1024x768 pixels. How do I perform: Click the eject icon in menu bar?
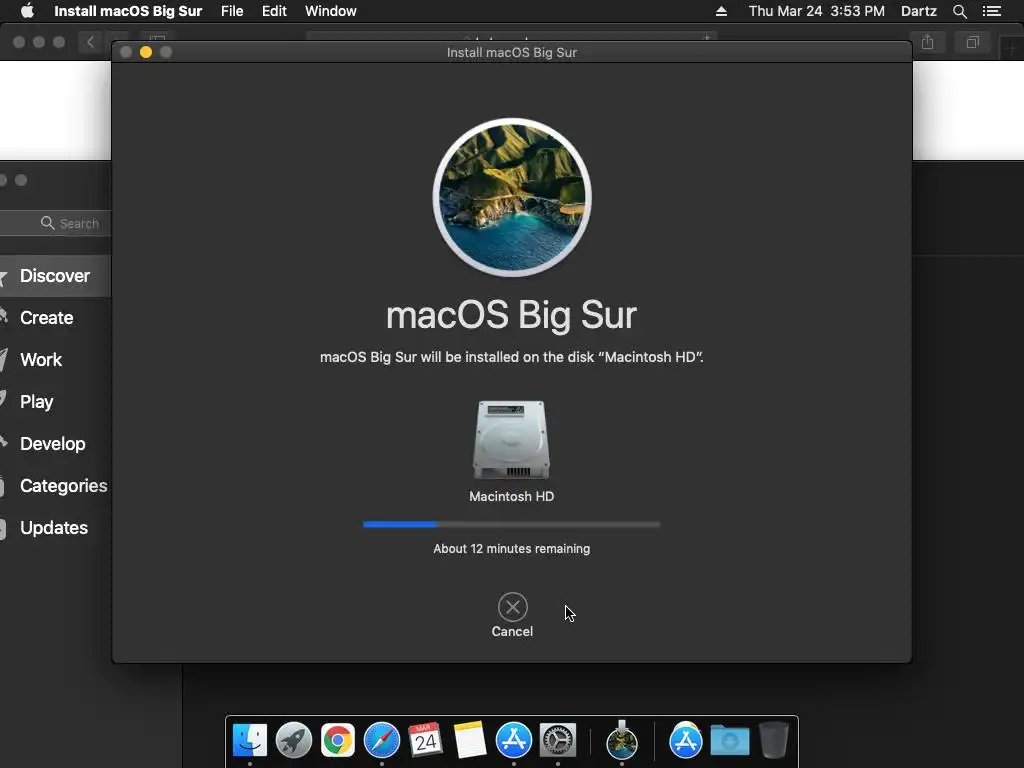point(721,11)
